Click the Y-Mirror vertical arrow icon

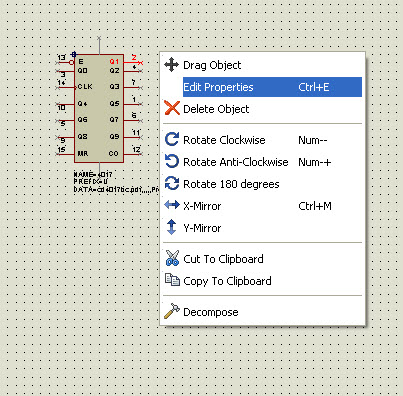tap(171, 227)
